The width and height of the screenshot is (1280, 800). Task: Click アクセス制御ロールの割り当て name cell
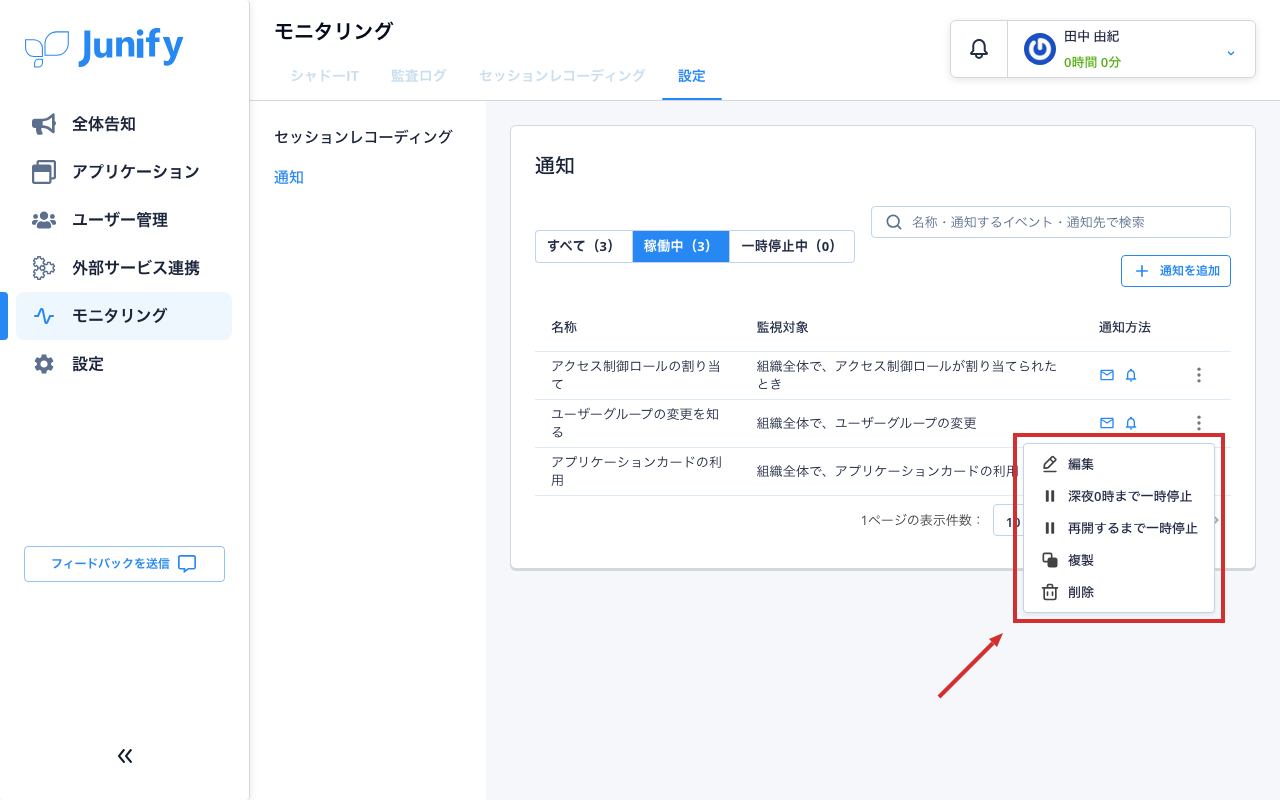point(636,375)
